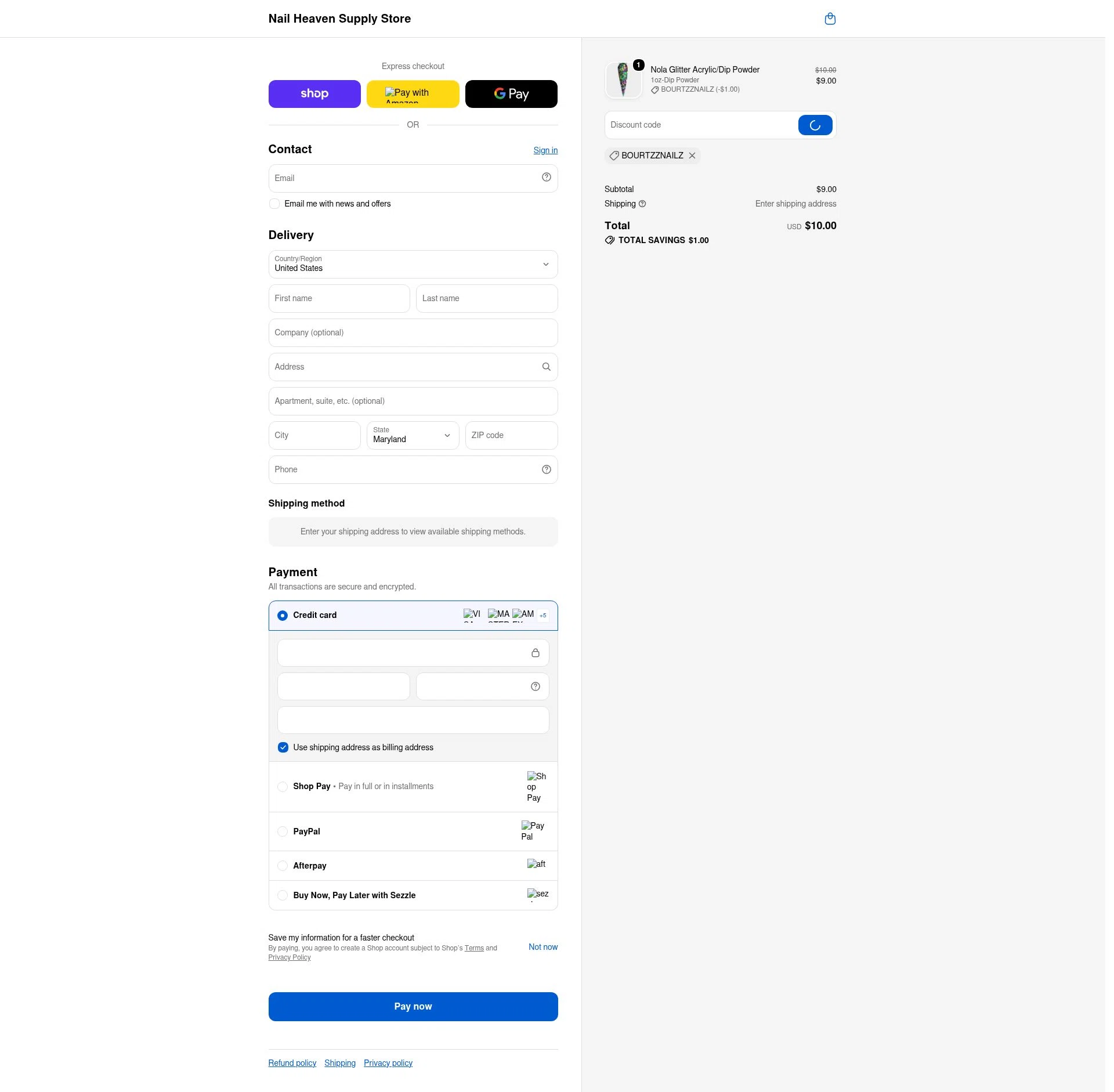The width and height of the screenshot is (1114, 1092).
Task: Click the discount apply loading button
Action: (815, 125)
